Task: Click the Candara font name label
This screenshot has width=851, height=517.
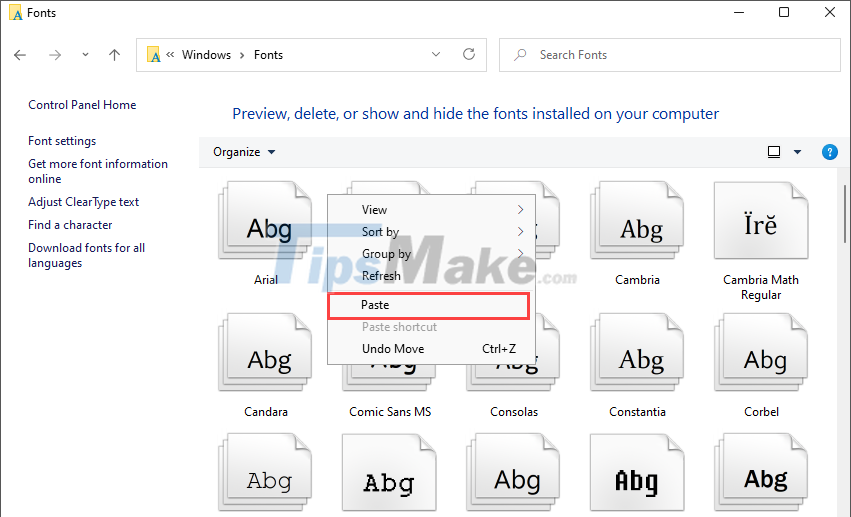Action: pos(266,412)
